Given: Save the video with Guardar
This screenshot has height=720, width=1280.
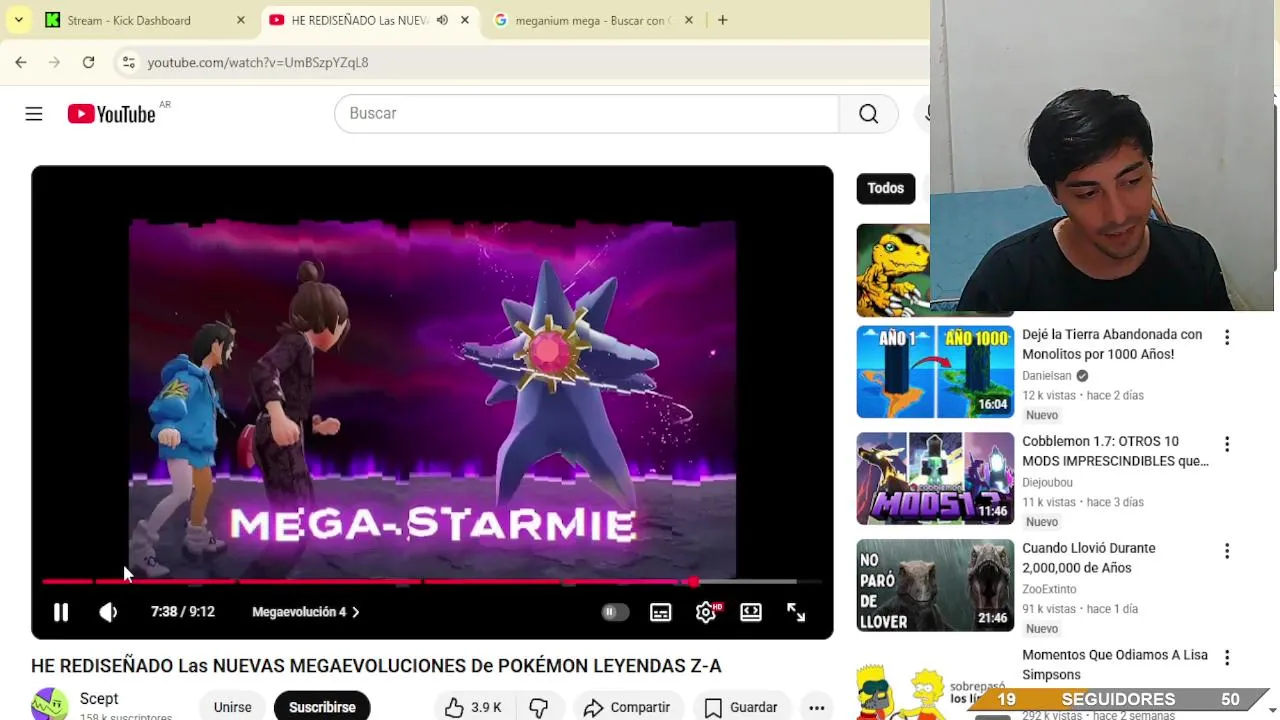Looking at the screenshot, I should 741,707.
